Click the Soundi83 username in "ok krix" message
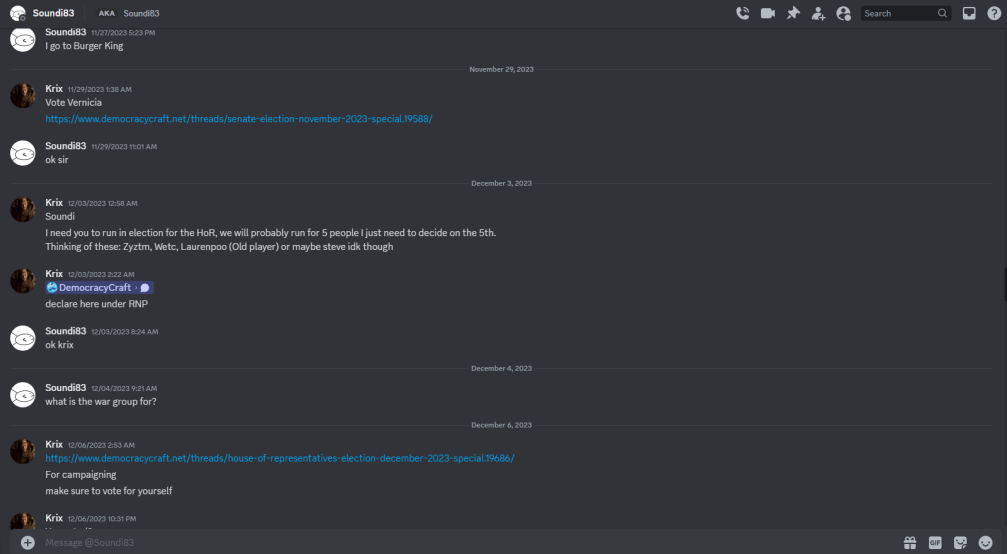Image resolution: width=1007 pixels, height=554 pixels. (x=66, y=331)
